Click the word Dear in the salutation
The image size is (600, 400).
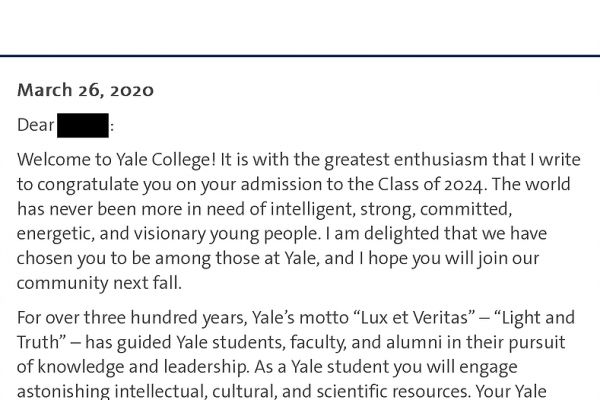tap(36, 126)
